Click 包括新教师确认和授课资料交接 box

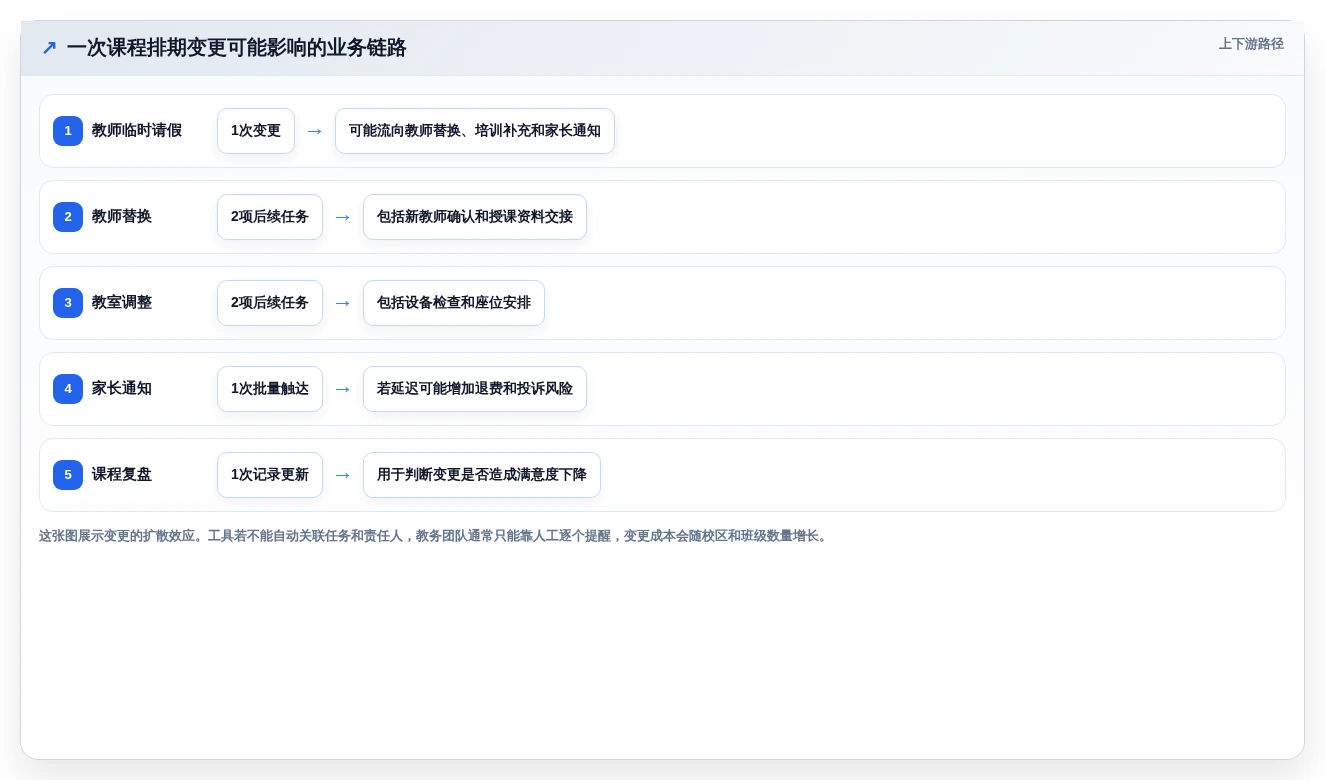coord(475,217)
